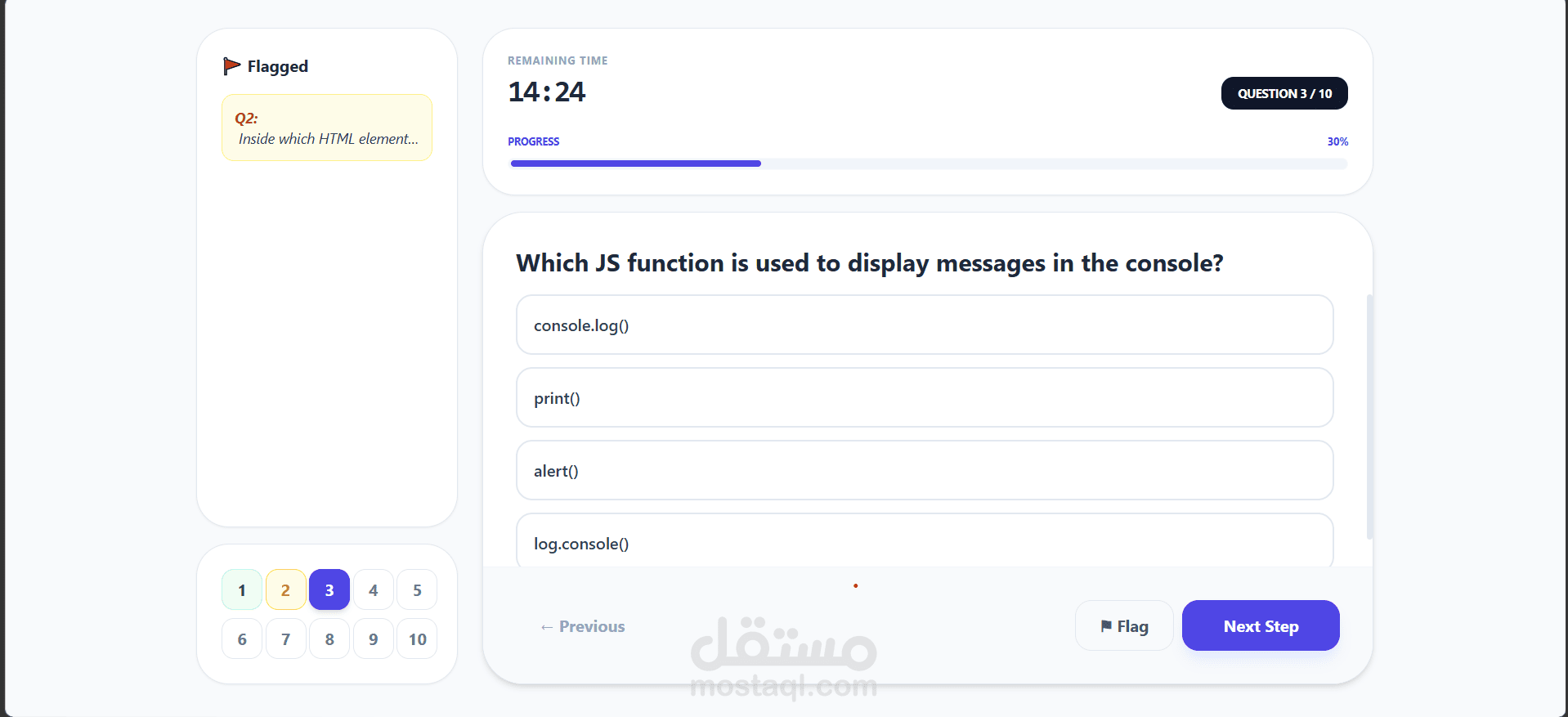Select the alert() answer option

coord(923,470)
